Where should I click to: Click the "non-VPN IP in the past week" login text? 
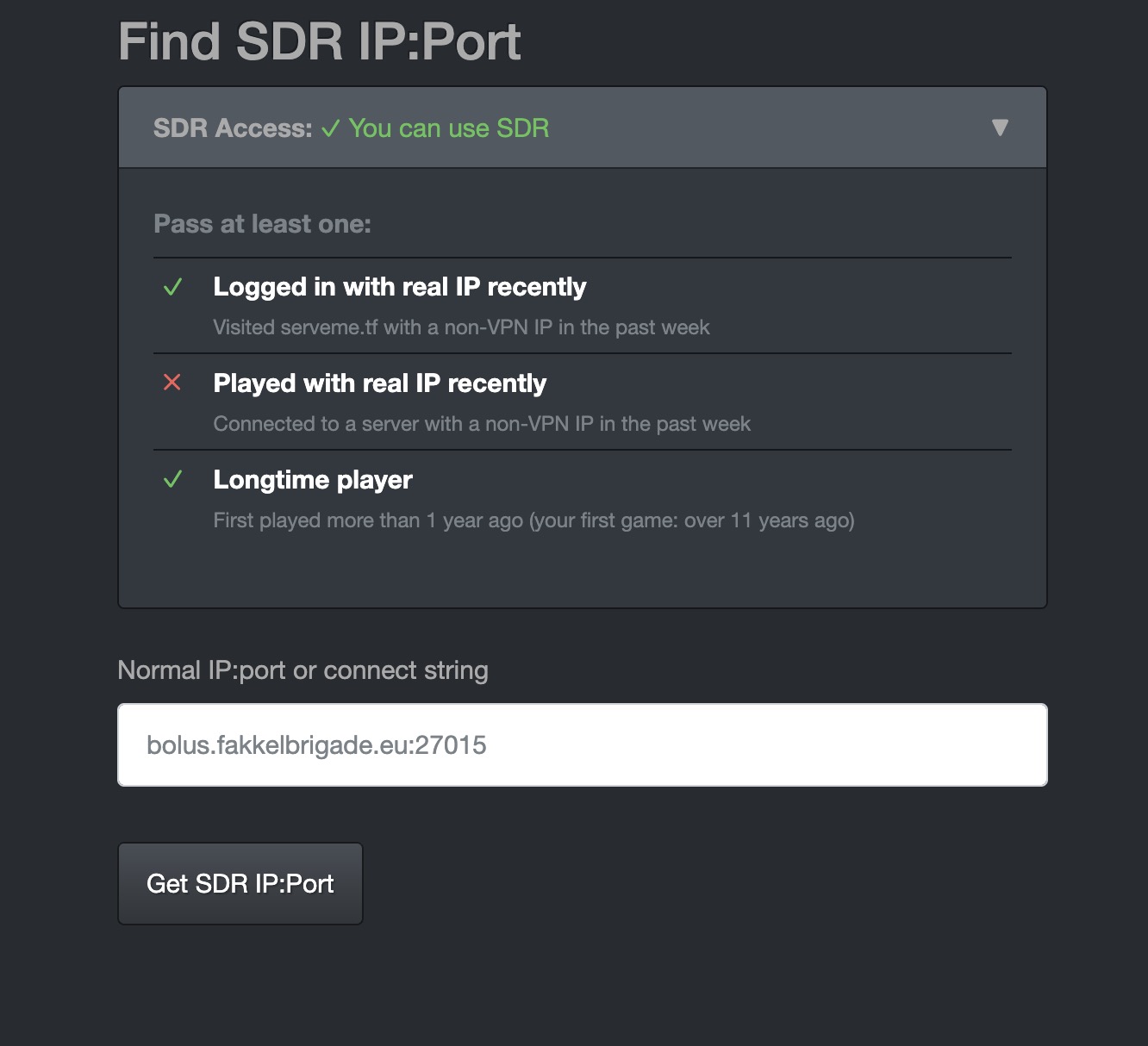coord(577,327)
